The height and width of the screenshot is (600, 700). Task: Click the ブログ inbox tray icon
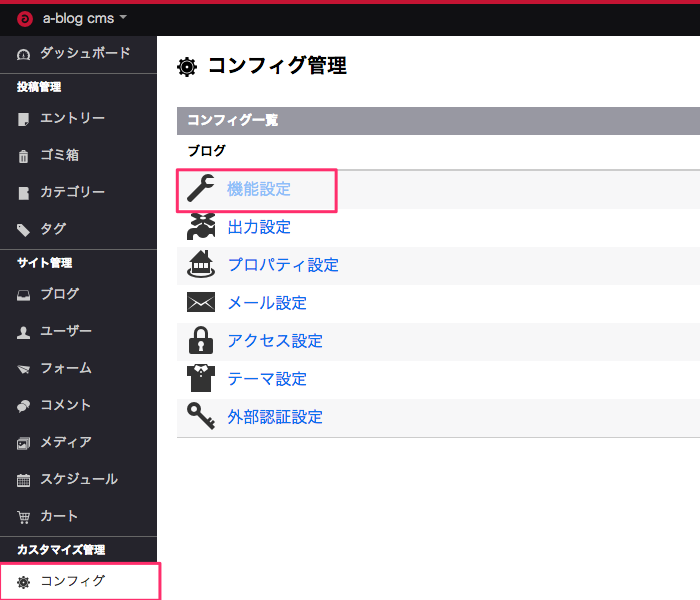(23, 295)
